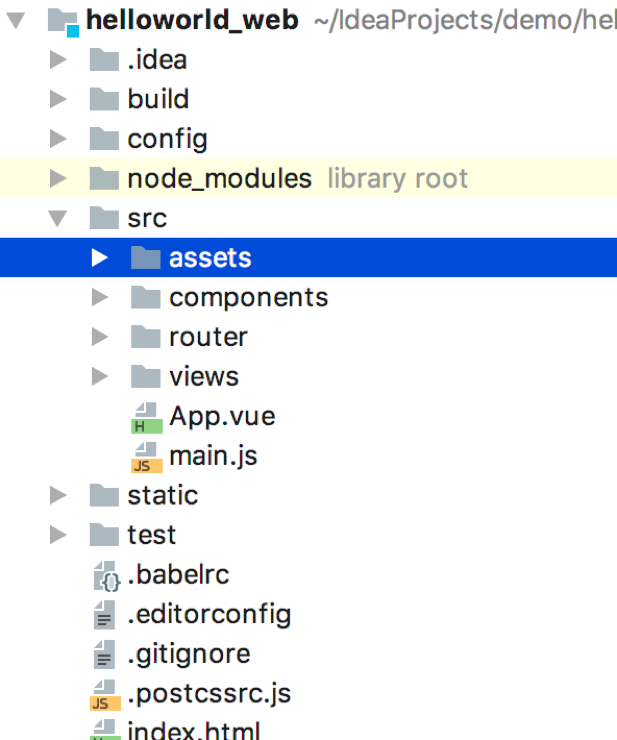Select the config folder label
The width and height of the screenshot is (617, 740).
point(167,139)
